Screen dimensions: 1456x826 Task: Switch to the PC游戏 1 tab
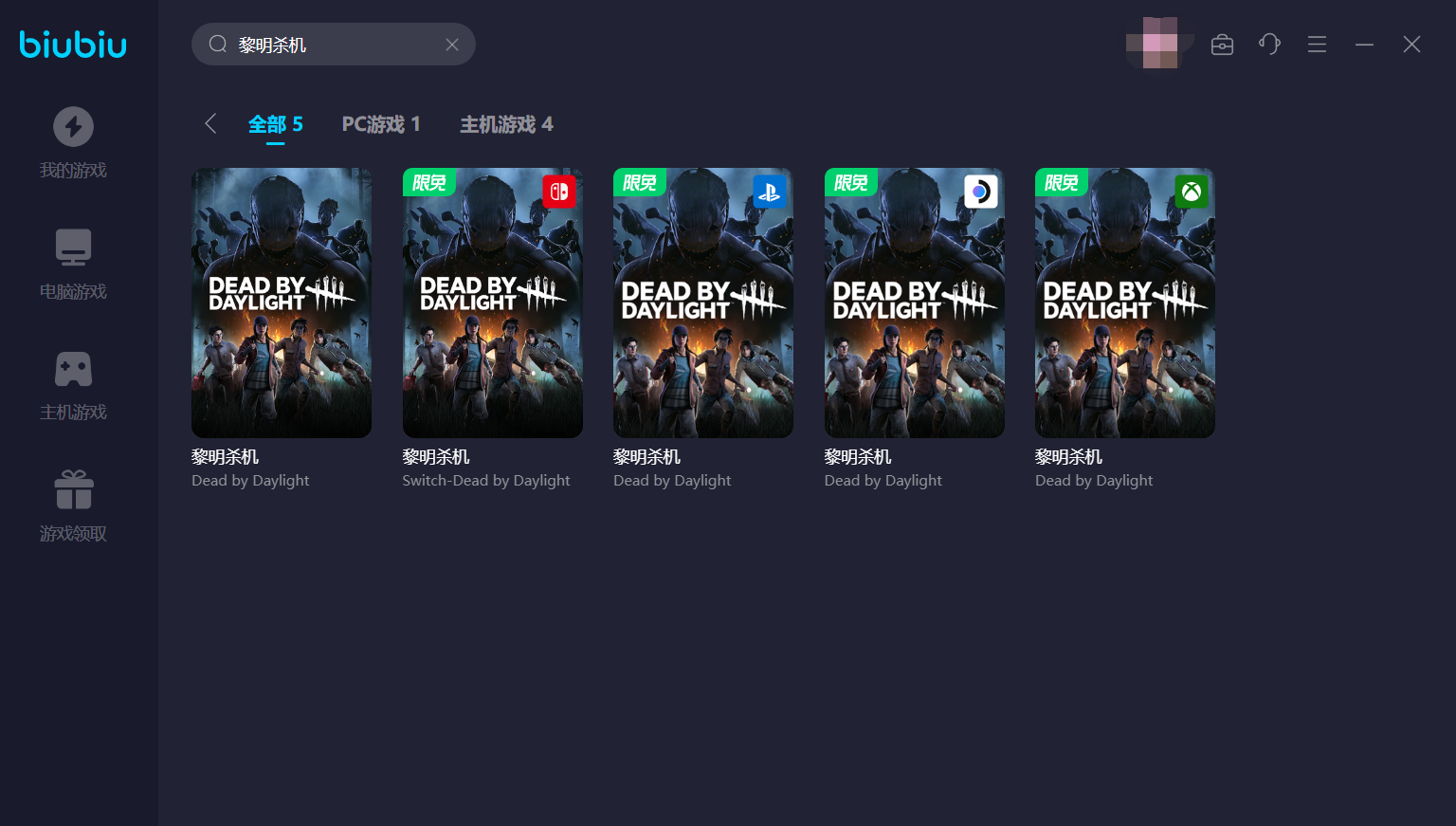380,124
